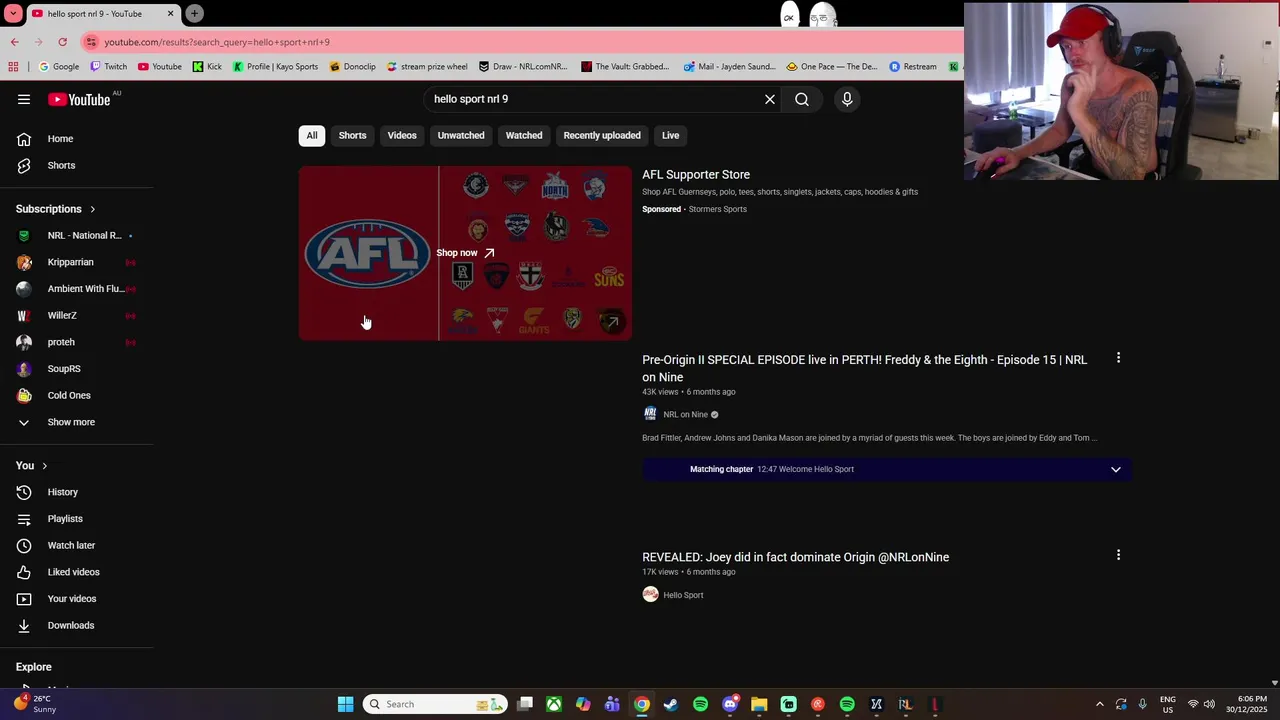Click the YouTube logo
Screen dimensions: 1280x720
79,99
